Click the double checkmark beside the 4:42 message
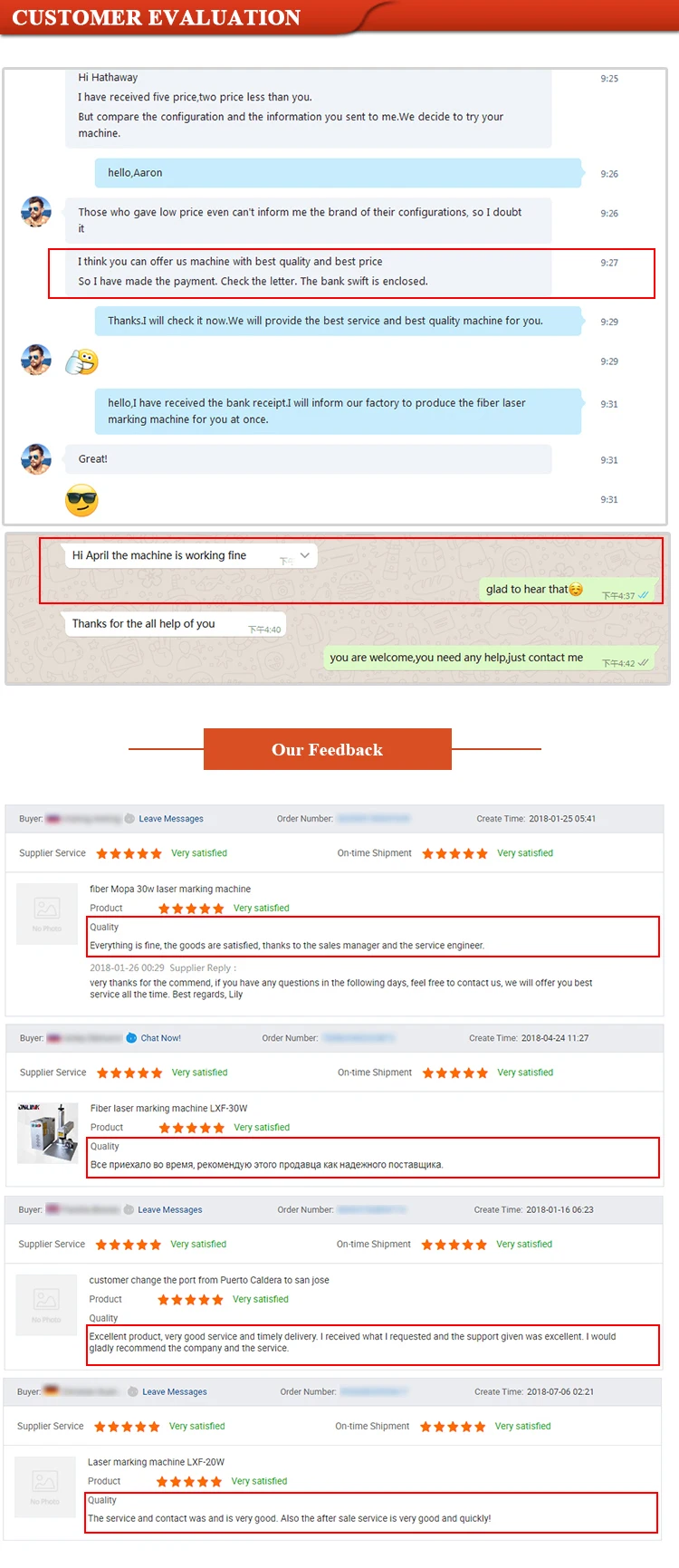This screenshot has width=679, height=1568. [643, 663]
